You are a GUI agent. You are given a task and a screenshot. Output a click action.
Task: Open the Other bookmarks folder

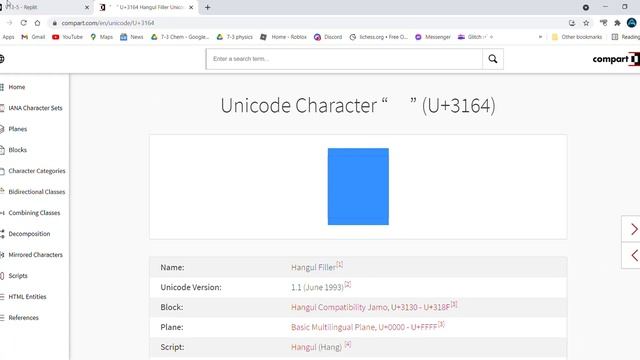click(577, 37)
